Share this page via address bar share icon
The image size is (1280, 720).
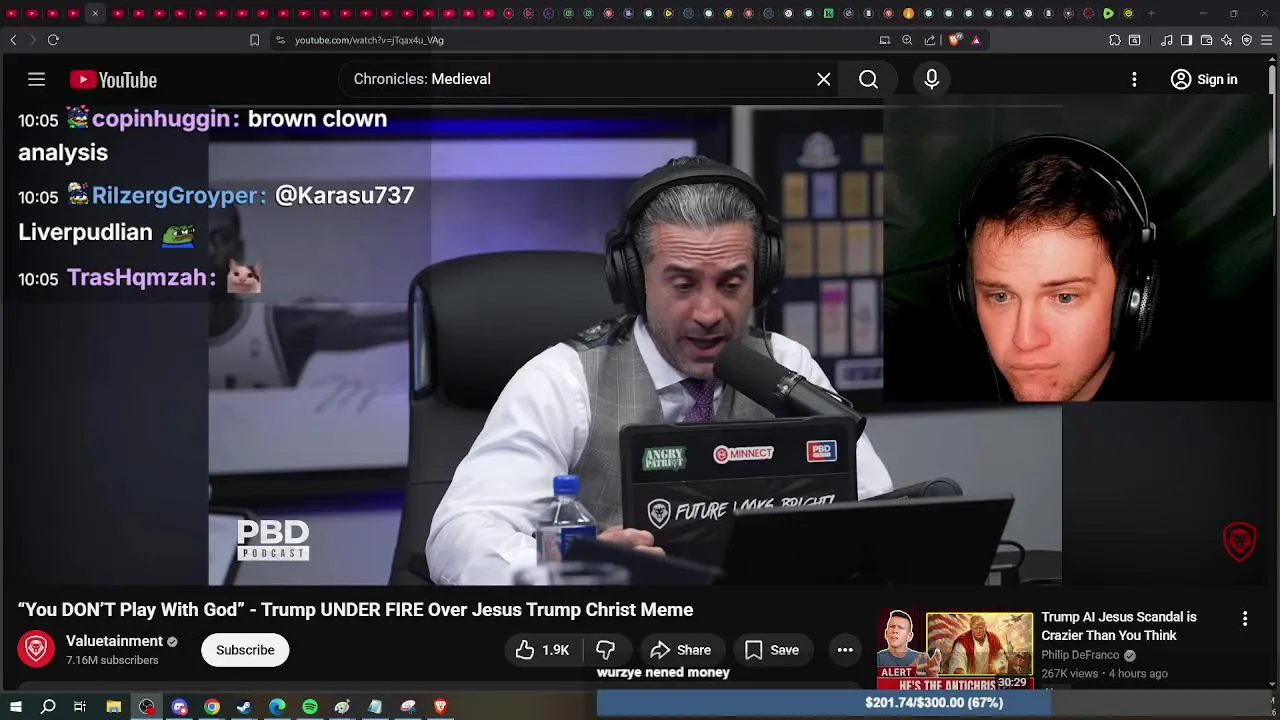(930, 40)
